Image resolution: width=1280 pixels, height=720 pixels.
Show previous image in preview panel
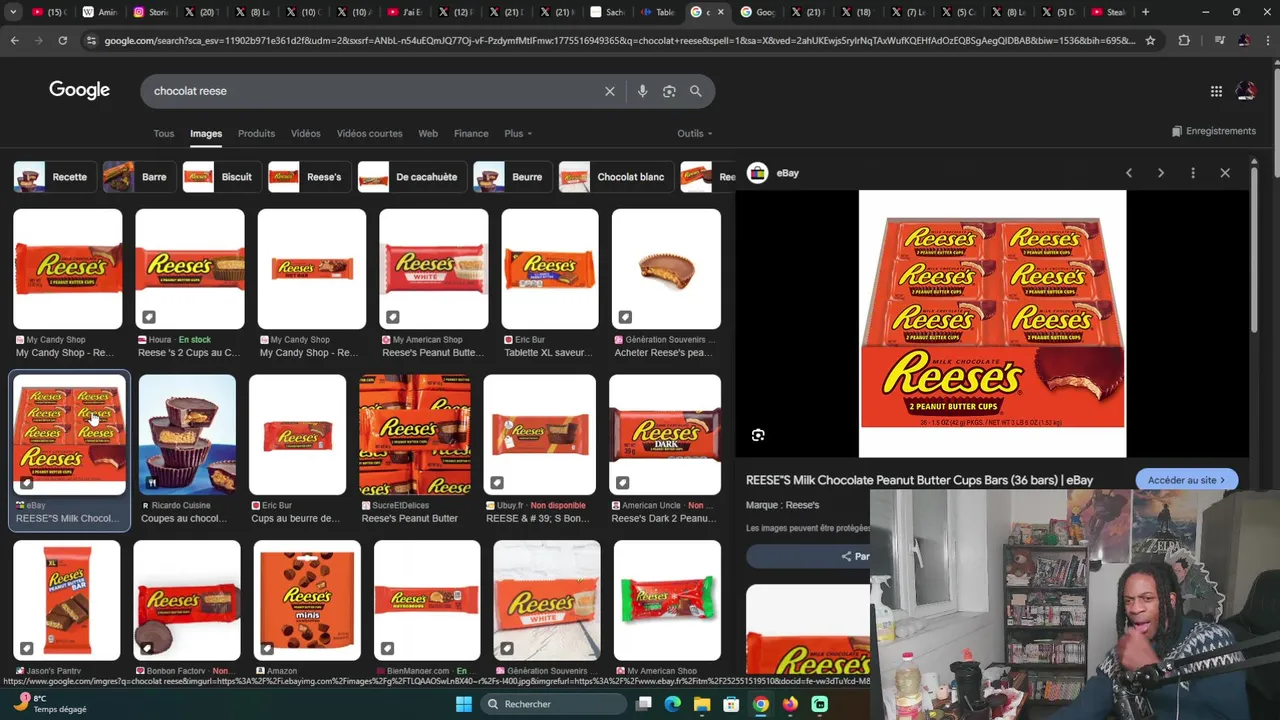point(1129,173)
